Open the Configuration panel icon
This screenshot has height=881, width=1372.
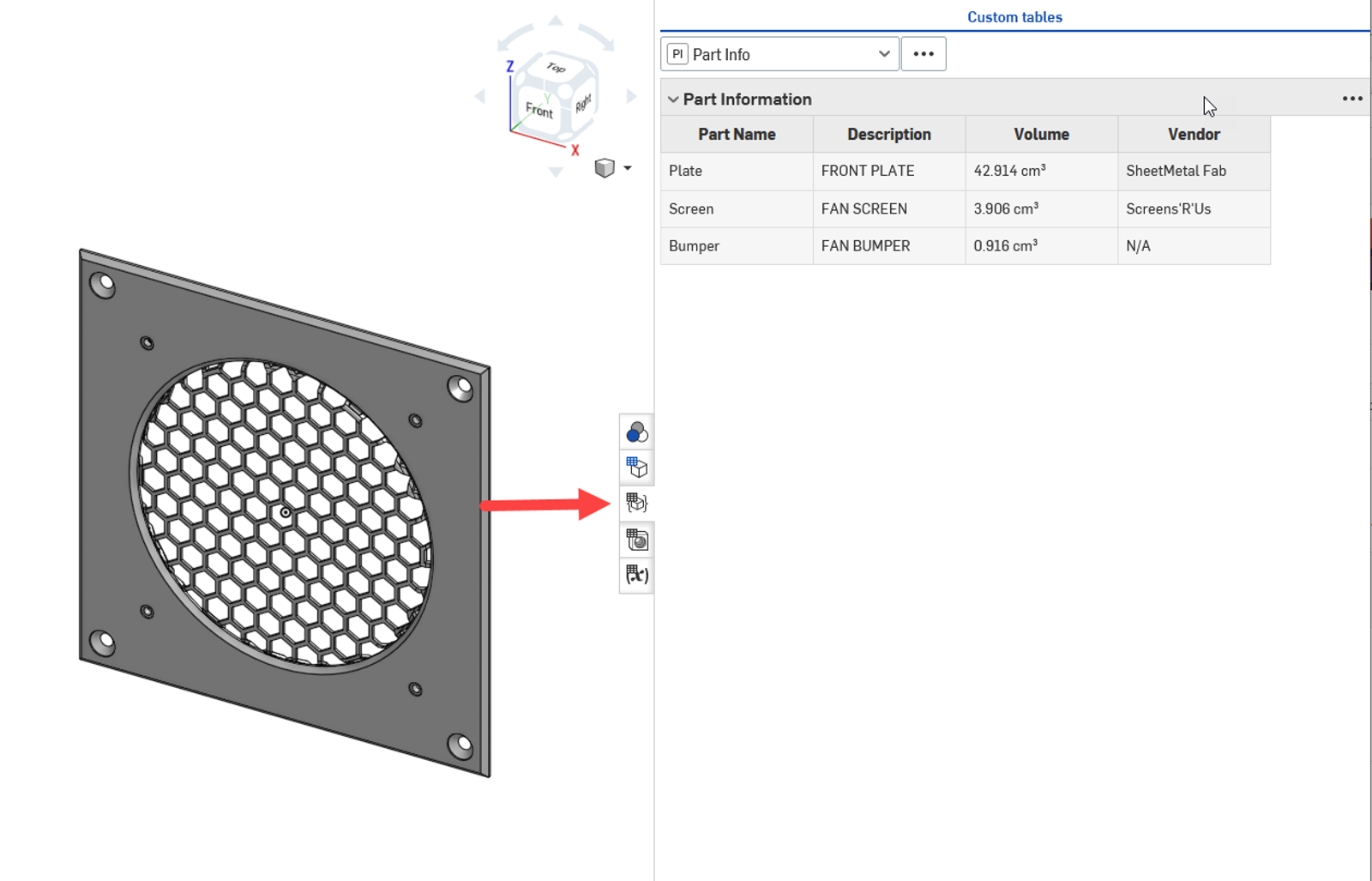click(636, 468)
